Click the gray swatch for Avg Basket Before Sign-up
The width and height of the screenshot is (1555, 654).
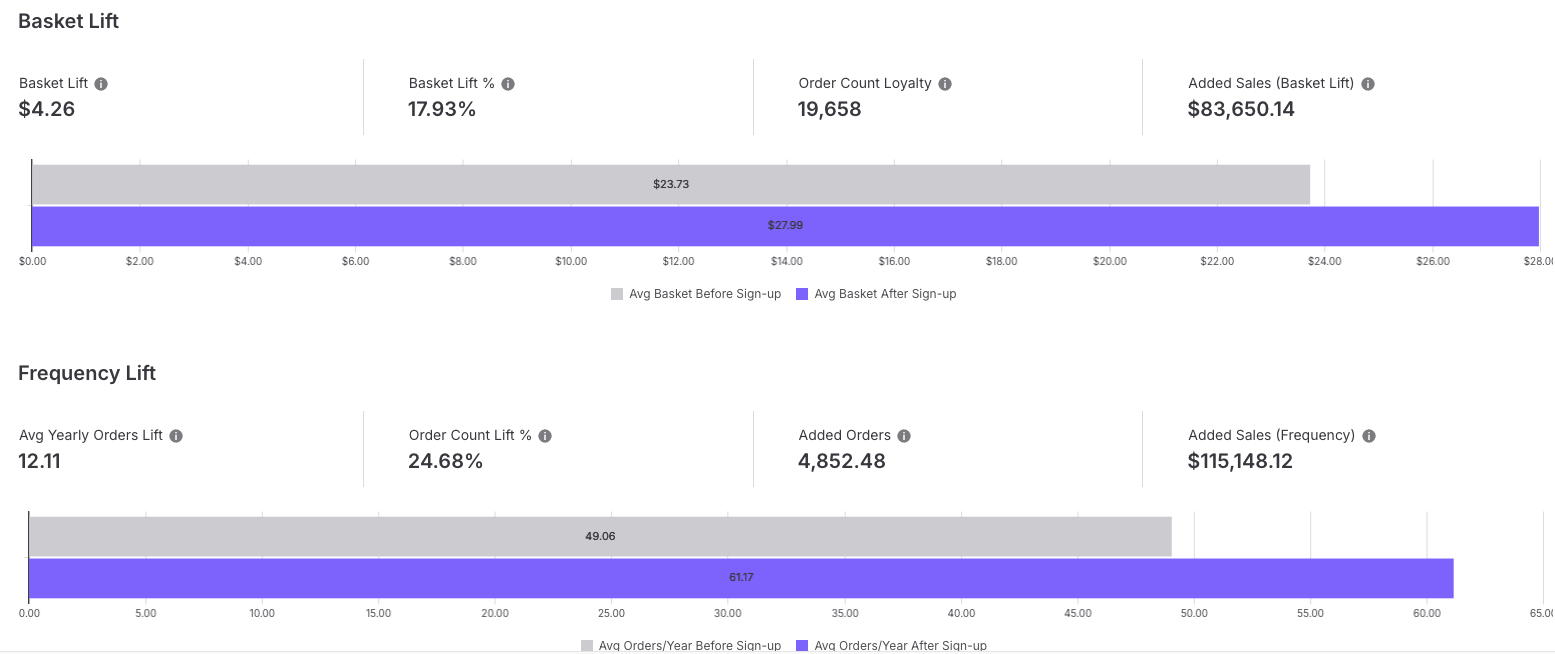[617, 294]
